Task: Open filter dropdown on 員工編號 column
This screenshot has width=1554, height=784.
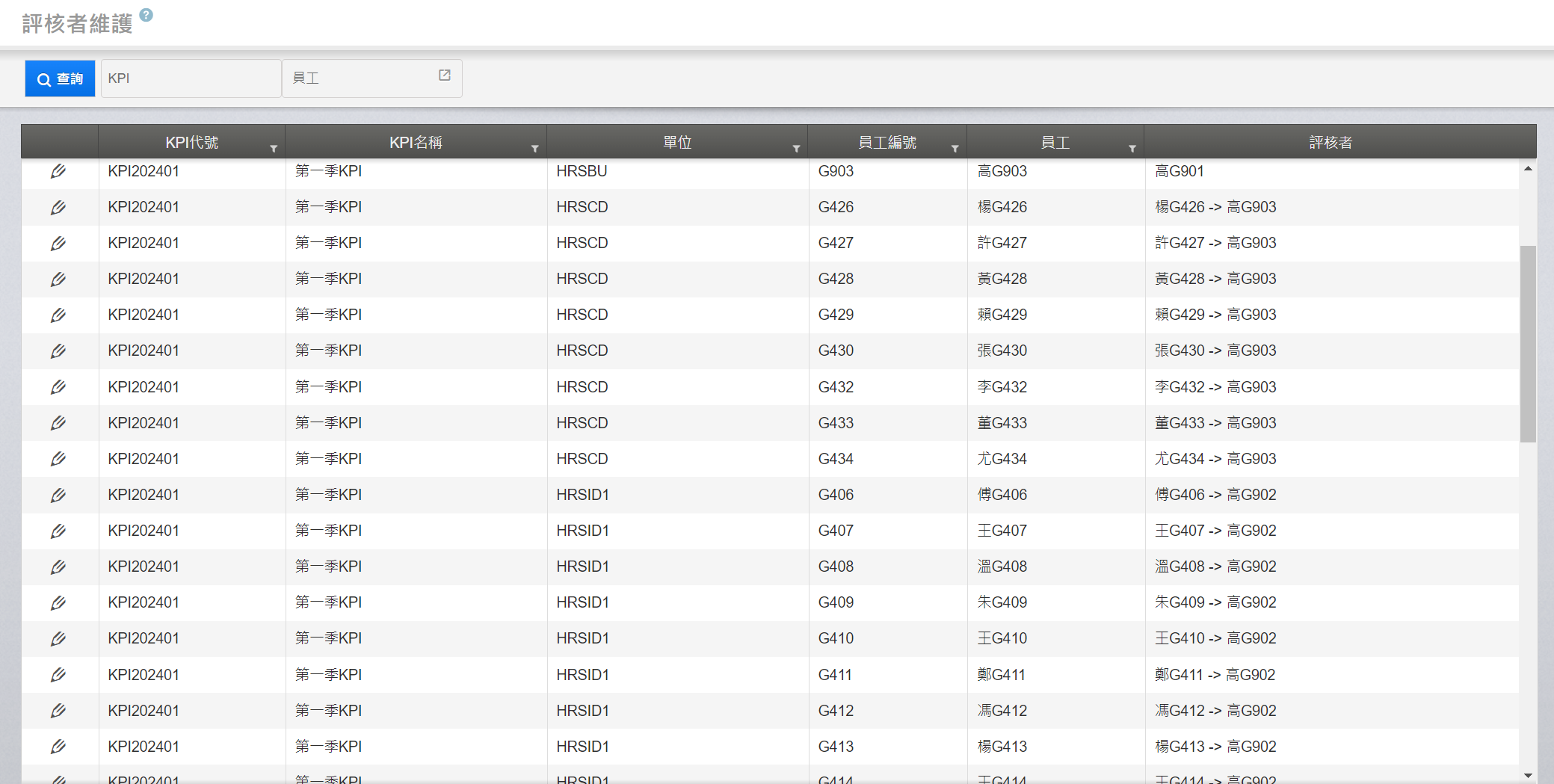Action: tap(955, 149)
